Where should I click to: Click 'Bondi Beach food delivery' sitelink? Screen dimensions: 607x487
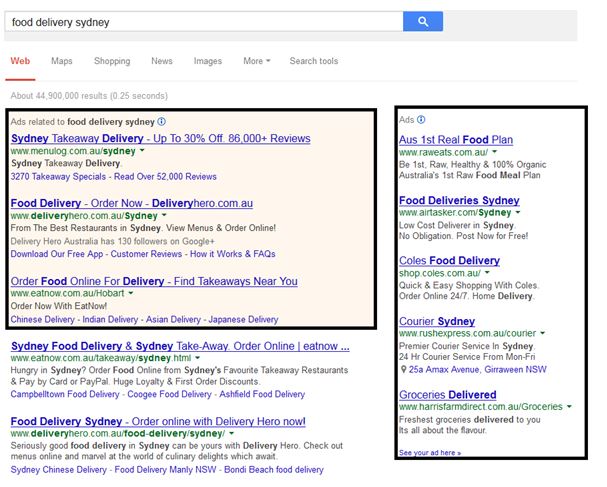pyautogui.click(x=274, y=470)
